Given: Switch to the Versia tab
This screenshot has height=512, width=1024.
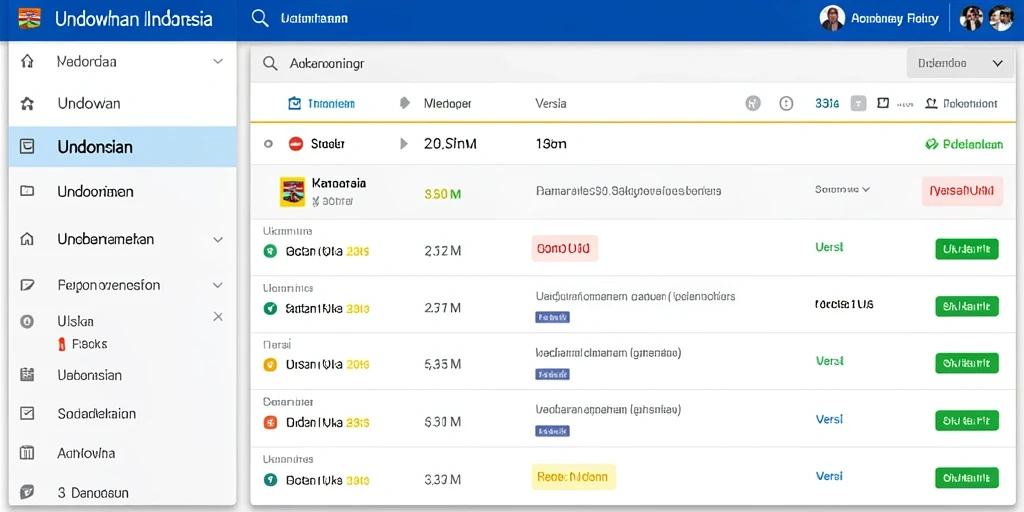Looking at the screenshot, I should click(551, 103).
